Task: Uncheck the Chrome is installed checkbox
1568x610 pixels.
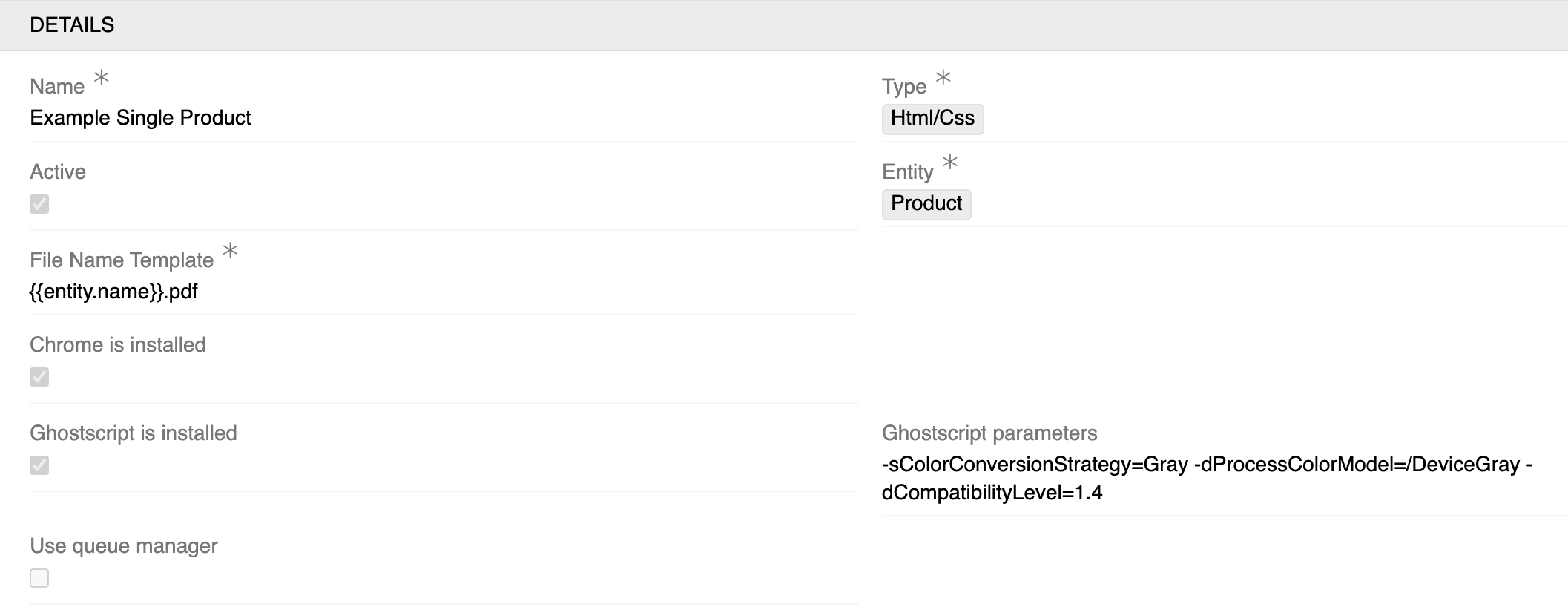Action: (41, 378)
